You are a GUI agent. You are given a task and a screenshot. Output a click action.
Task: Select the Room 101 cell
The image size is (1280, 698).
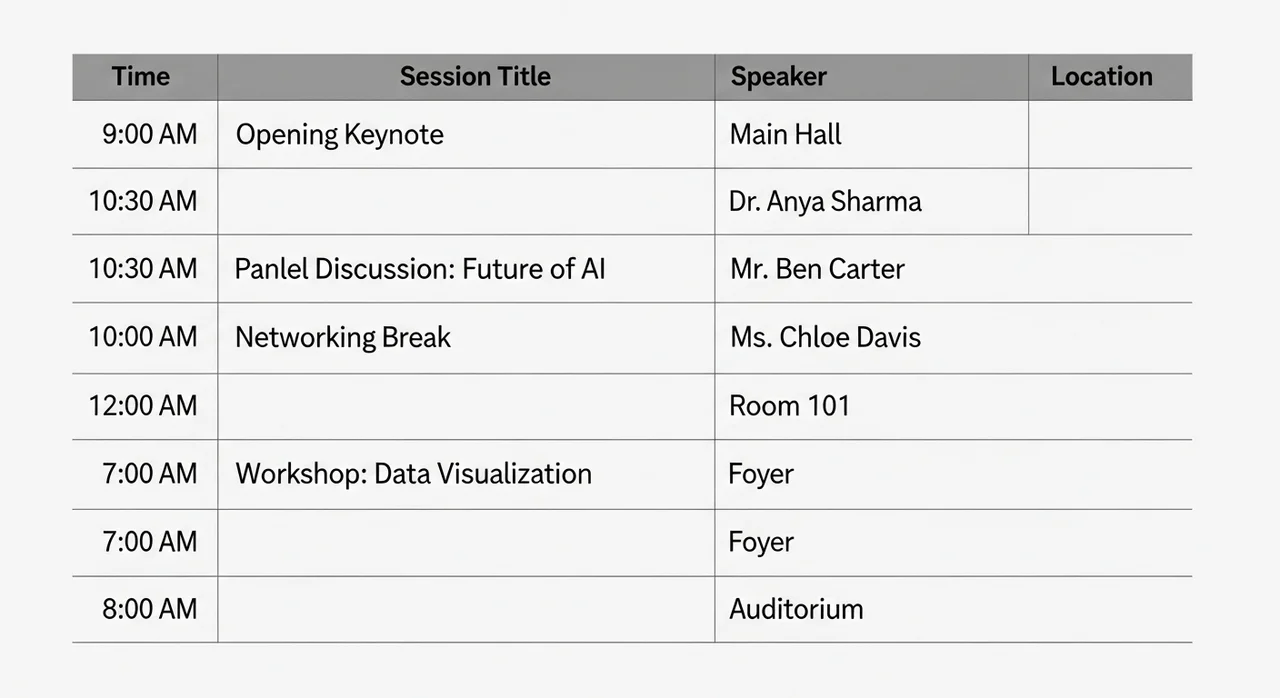click(x=953, y=406)
